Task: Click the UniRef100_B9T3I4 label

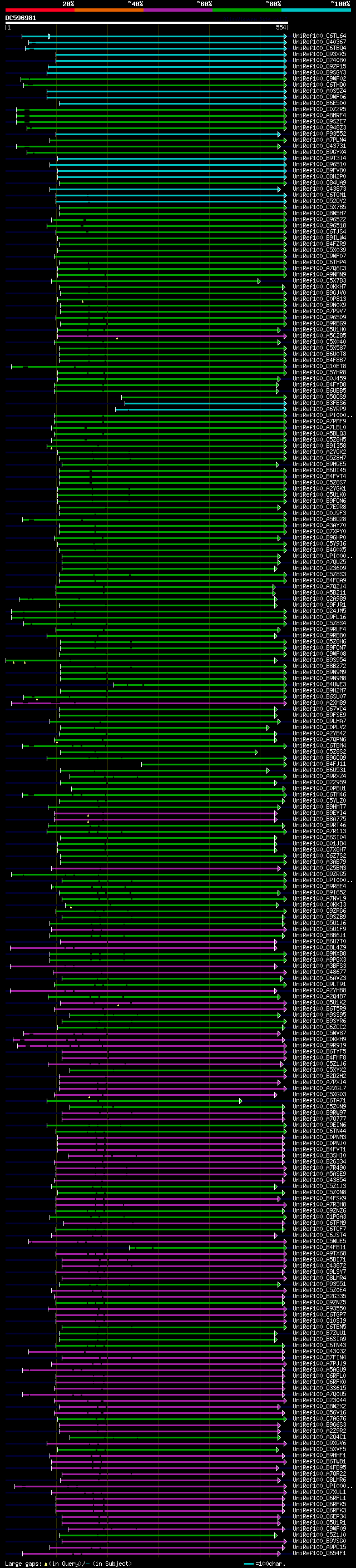Action: pyautogui.click(x=319, y=159)
